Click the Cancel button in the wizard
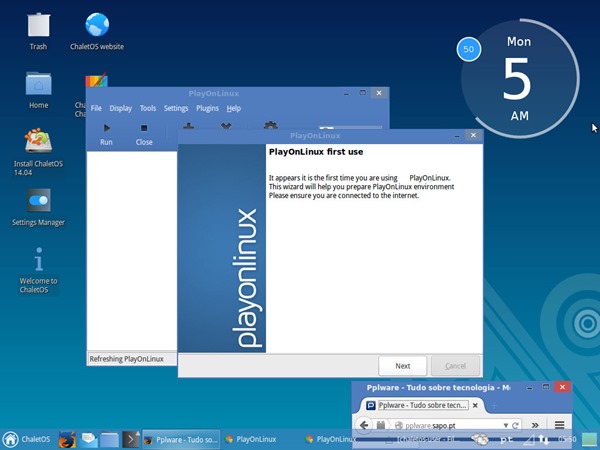 [x=455, y=366]
